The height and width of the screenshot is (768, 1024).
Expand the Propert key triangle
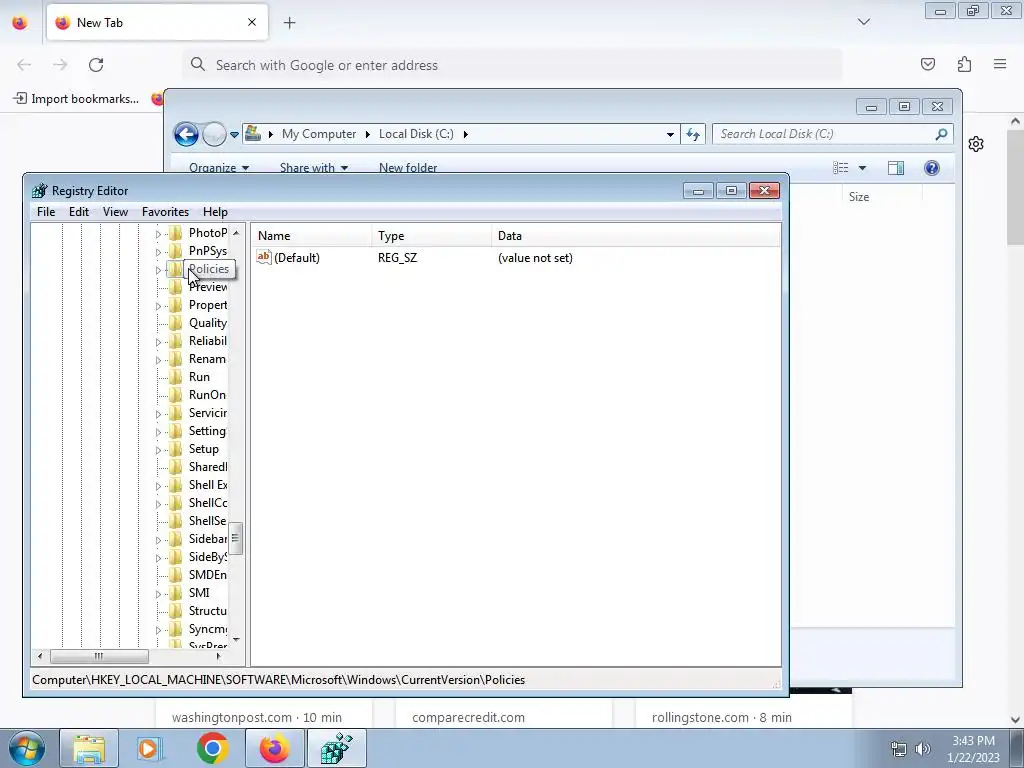(x=158, y=306)
